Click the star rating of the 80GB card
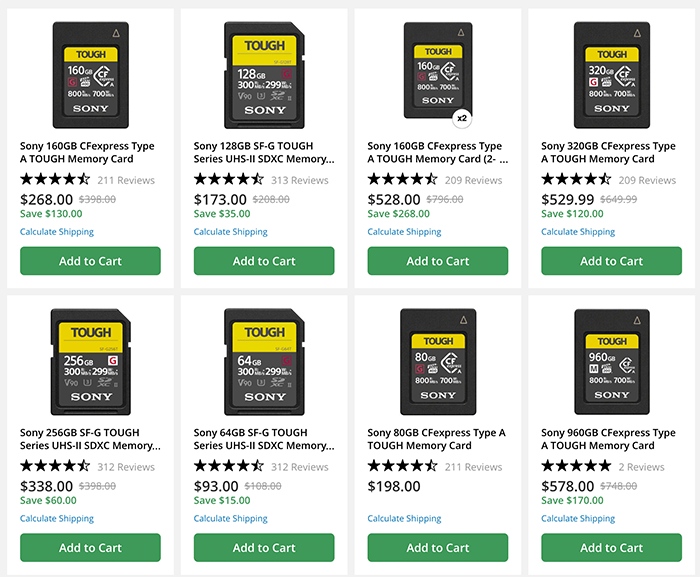The image size is (700, 577). point(402,466)
